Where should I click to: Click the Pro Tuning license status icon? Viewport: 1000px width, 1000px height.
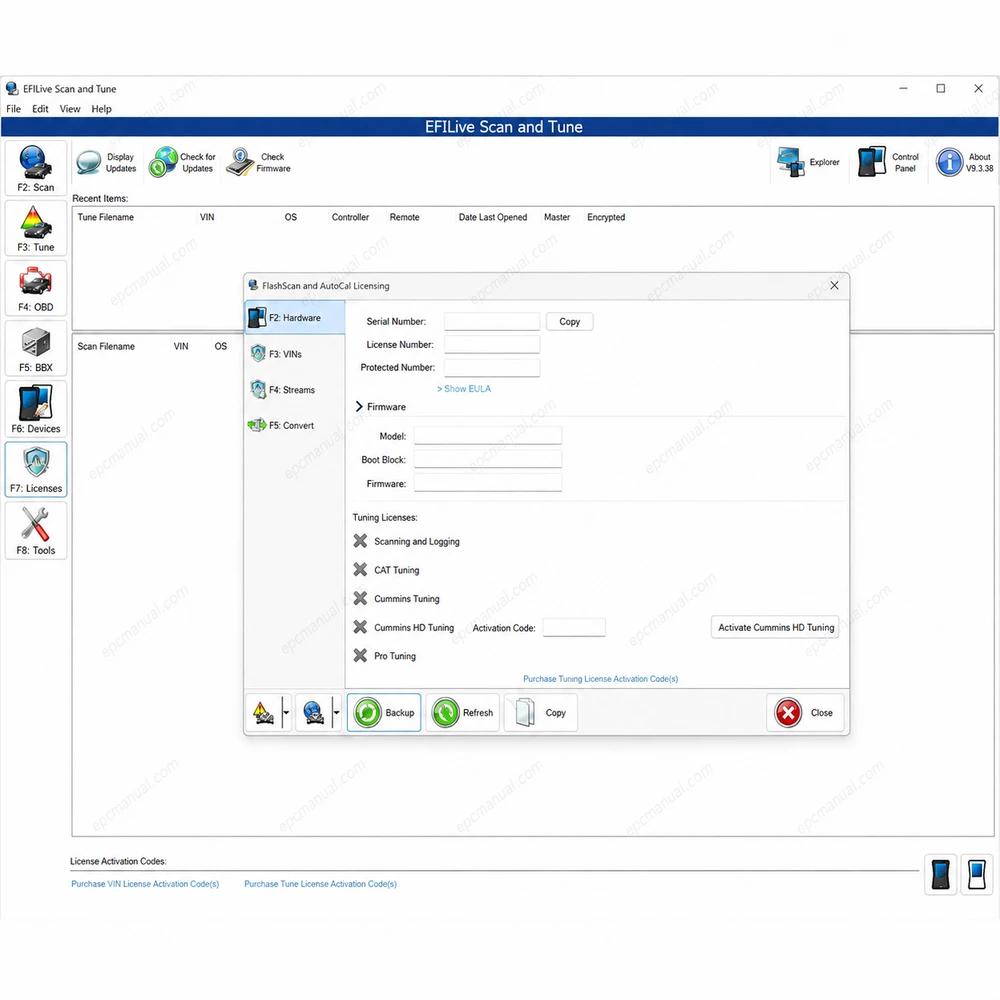pyautogui.click(x=360, y=656)
